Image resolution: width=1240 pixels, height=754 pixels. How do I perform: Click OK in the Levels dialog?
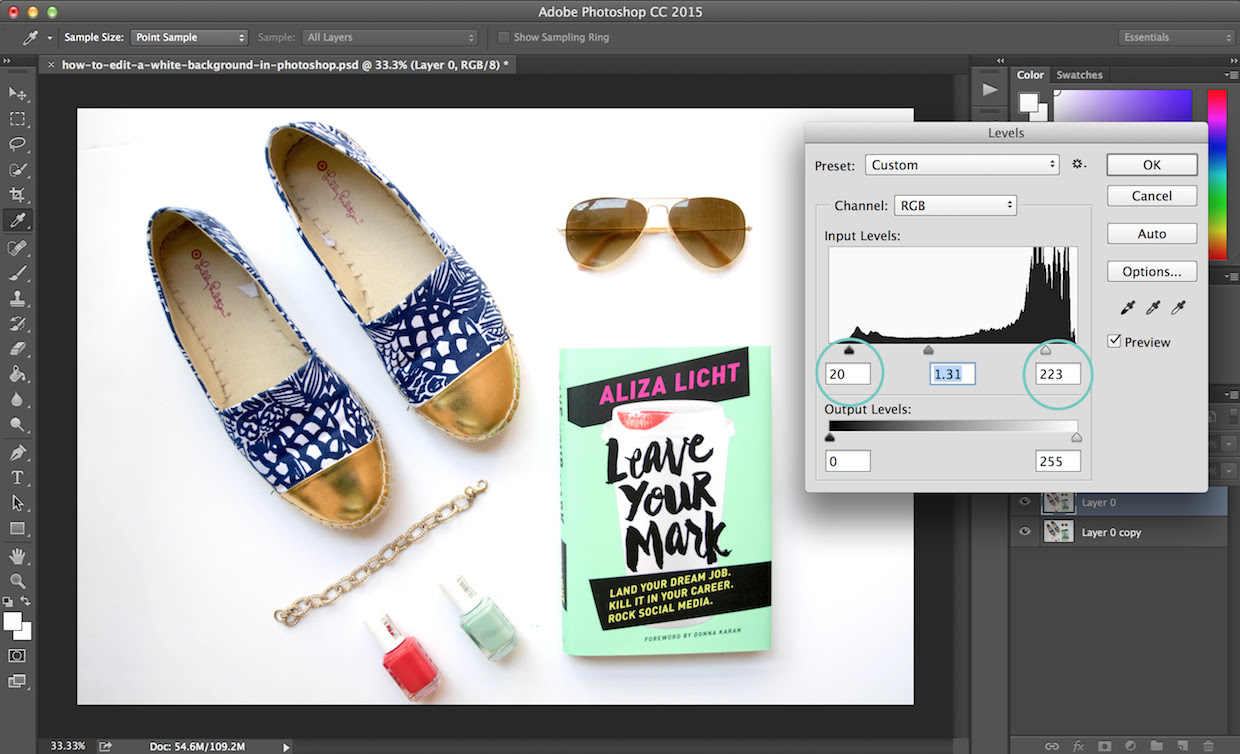click(x=1151, y=165)
